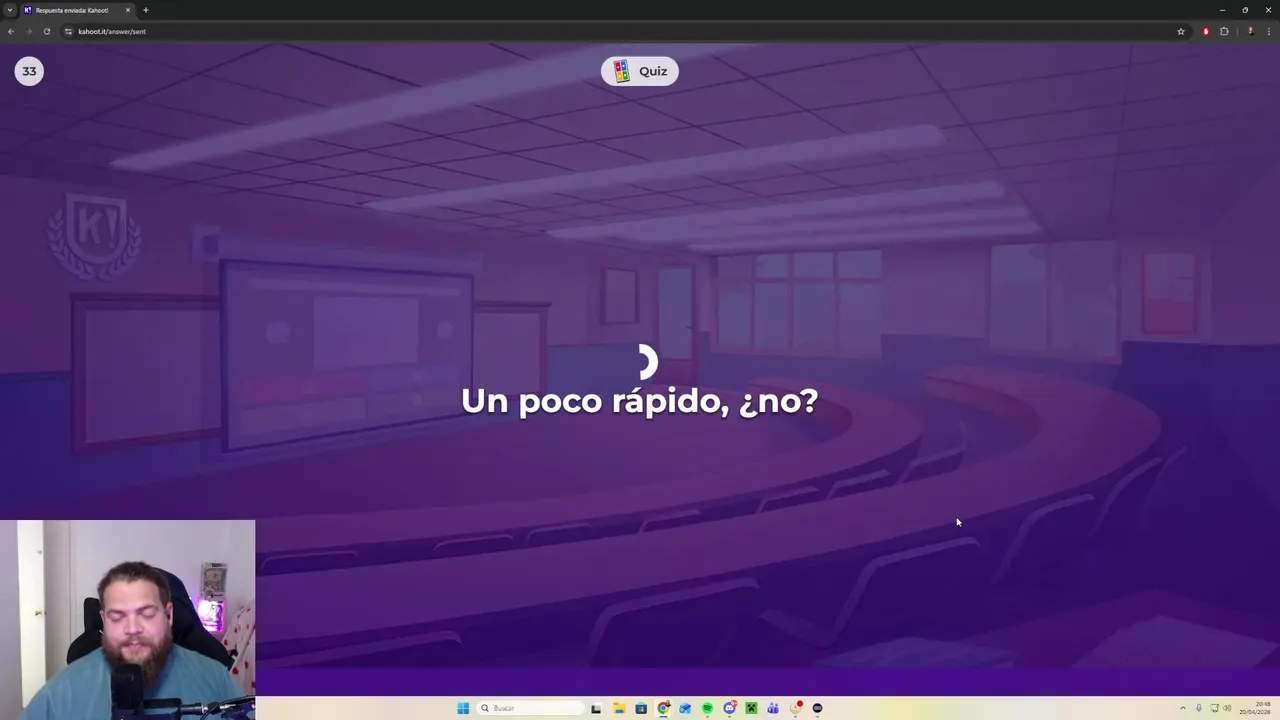Open Minecraft from the taskbar
Image resolution: width=1280 pixels, height=720 pixels.
(x=751, y=708)
